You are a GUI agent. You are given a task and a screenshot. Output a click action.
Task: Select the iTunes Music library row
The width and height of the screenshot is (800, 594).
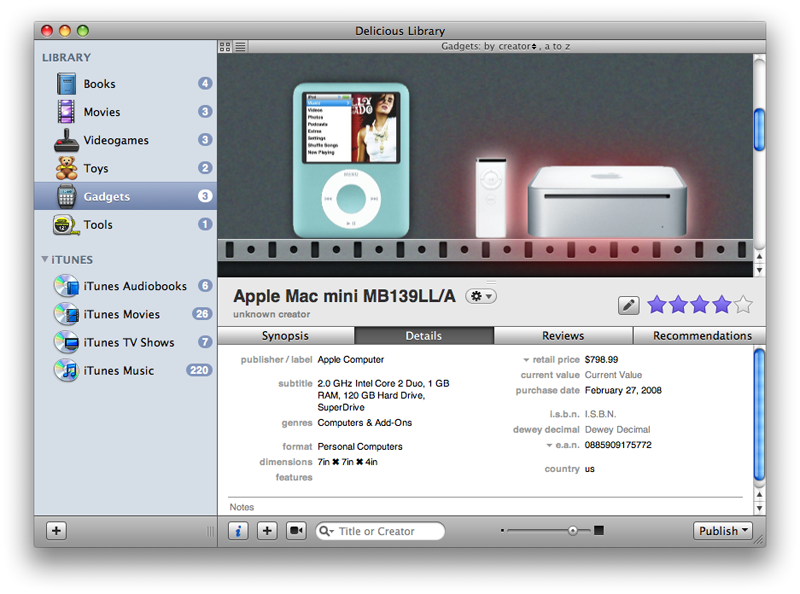tap(126, 370)
